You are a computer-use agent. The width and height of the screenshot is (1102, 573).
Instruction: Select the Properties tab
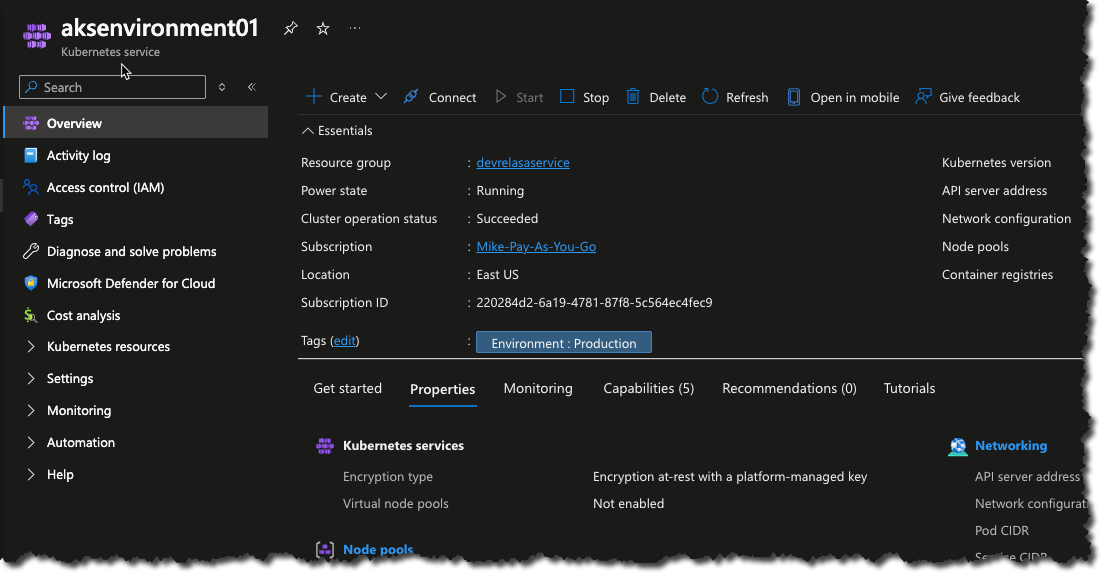tap(443, 389)
